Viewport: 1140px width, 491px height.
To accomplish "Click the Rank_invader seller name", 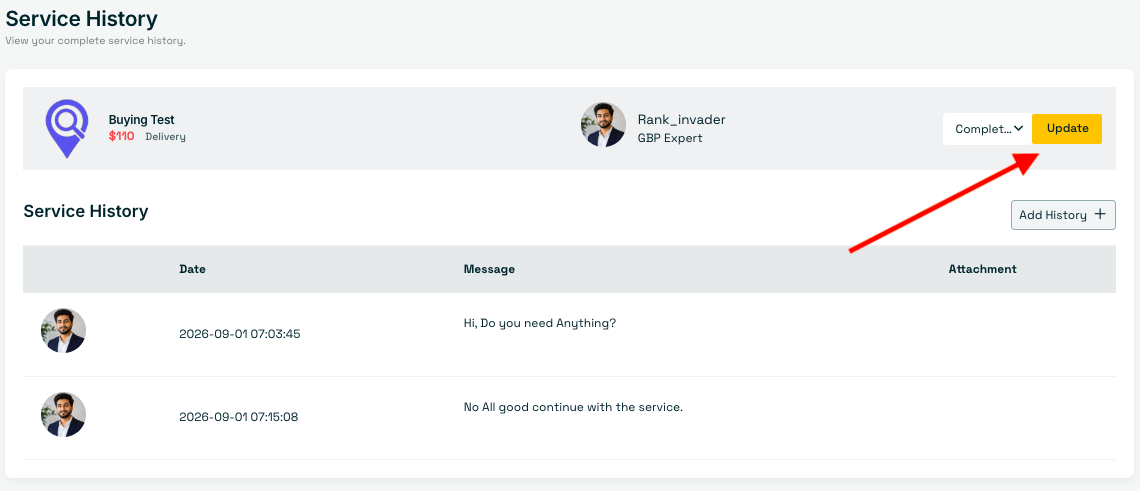I will point(681,120).
